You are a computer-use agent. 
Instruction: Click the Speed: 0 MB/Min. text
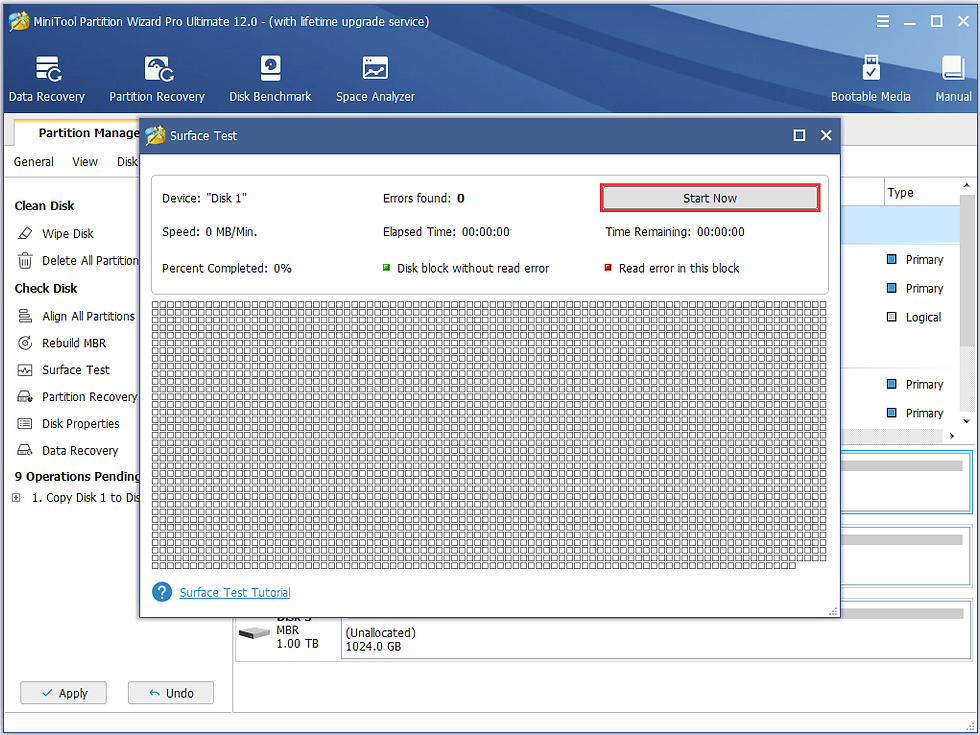209,232
